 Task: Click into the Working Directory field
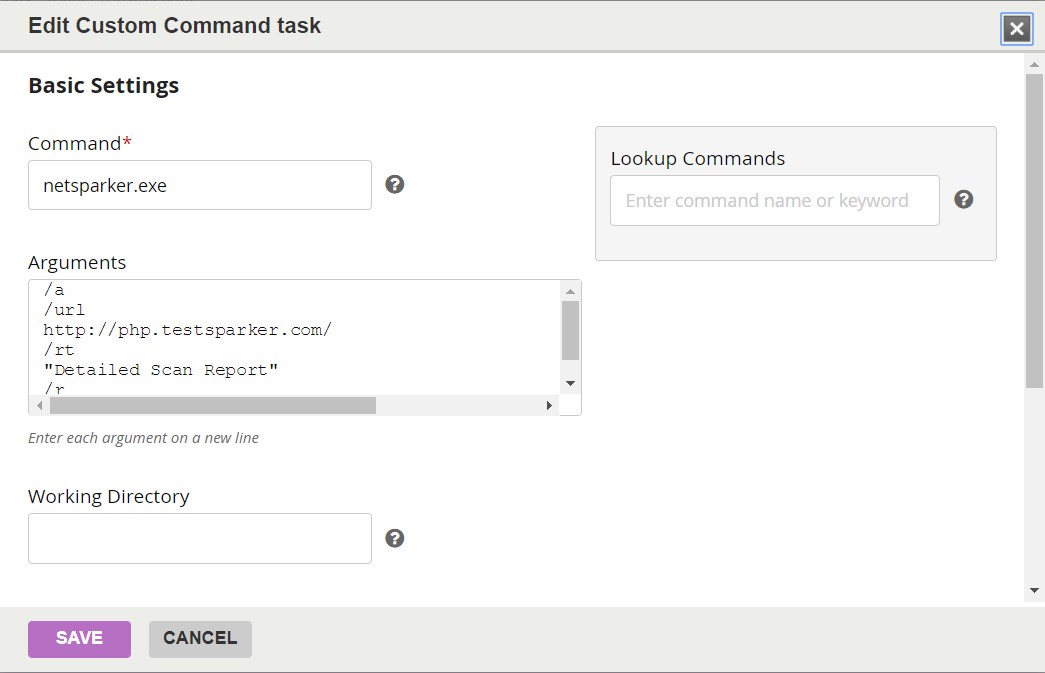point(200,539)
